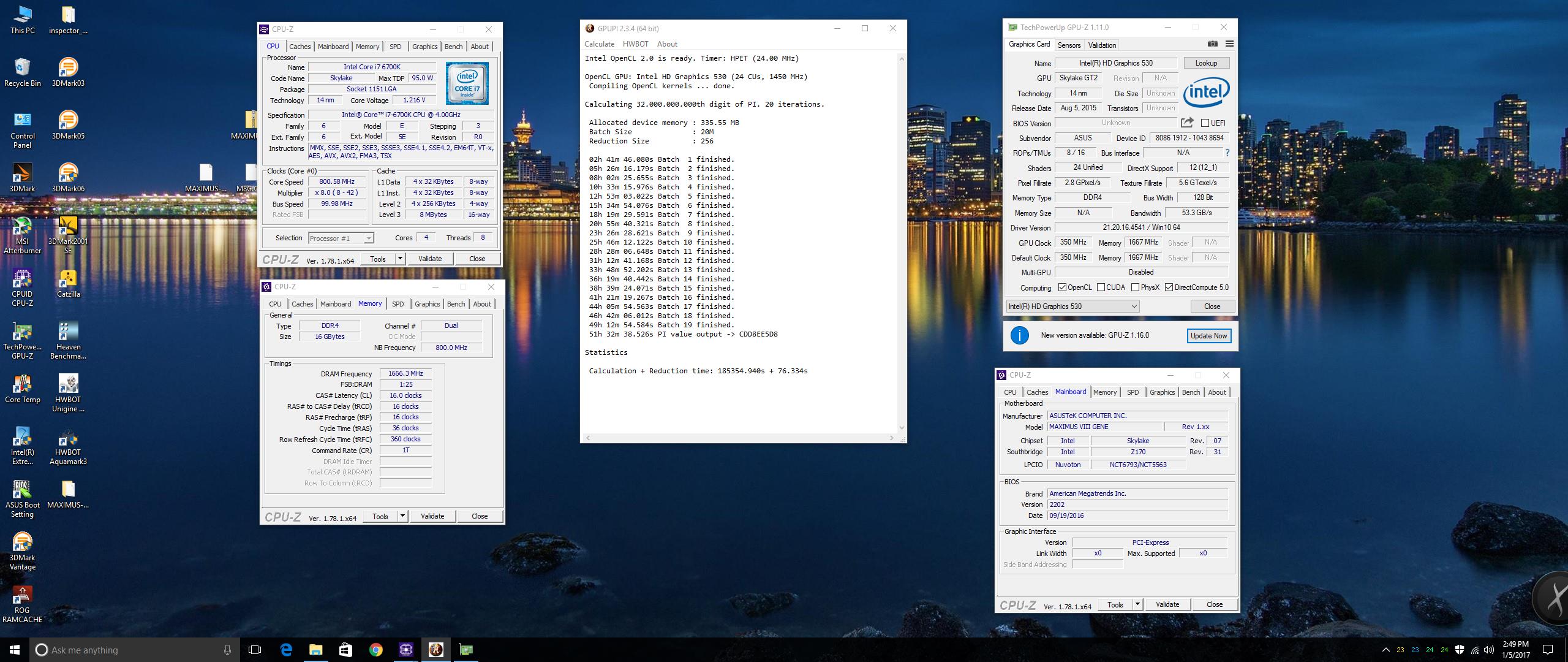The height and width of the screenshot is (662, 1568).
Task: Open the This PC desktop icon
Action: point(23,20)
